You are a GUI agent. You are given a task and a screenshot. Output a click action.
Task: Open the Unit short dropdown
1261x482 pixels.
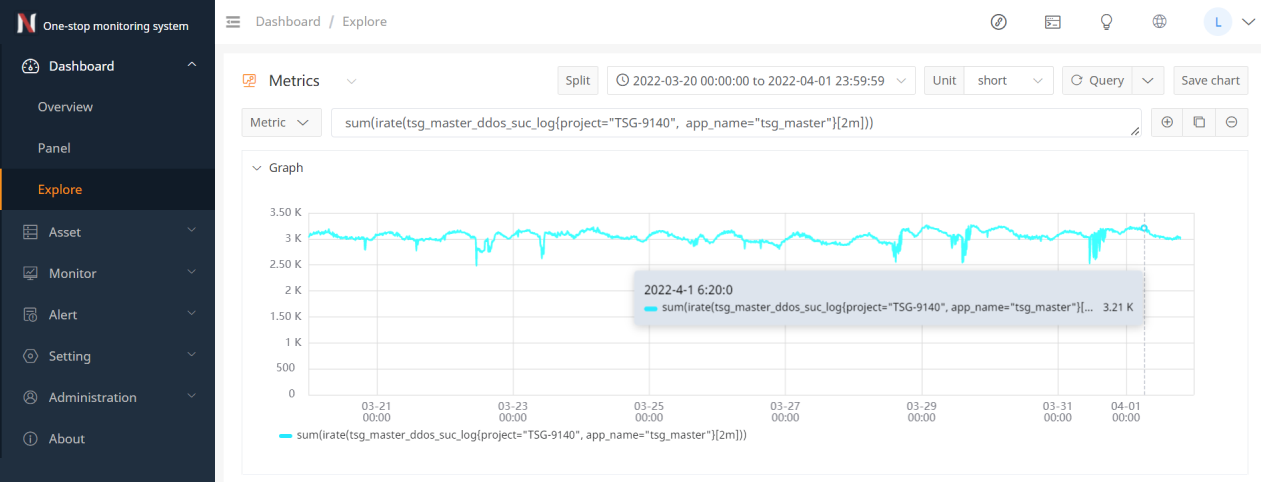coord(1004,81)
